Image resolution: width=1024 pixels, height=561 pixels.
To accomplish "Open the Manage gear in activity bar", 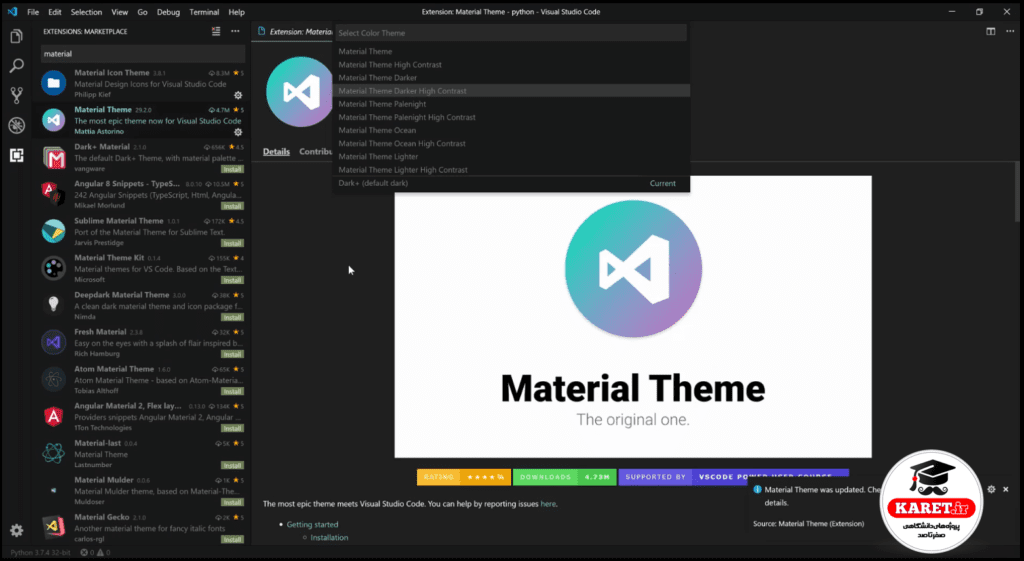I will coord(16,530).
